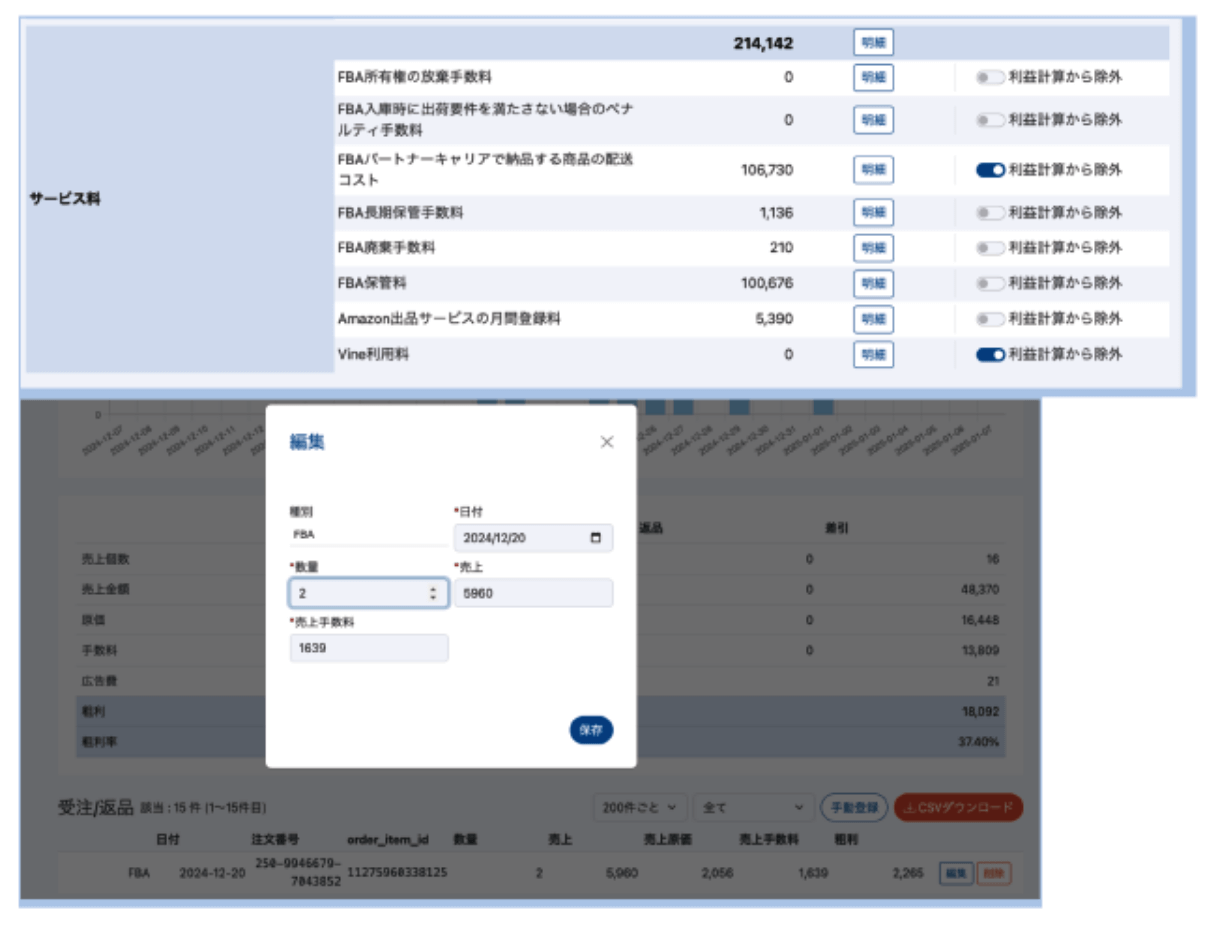Click 編集 on the FBA order row
Screen dimensions: 1211x926
[955, 873]
